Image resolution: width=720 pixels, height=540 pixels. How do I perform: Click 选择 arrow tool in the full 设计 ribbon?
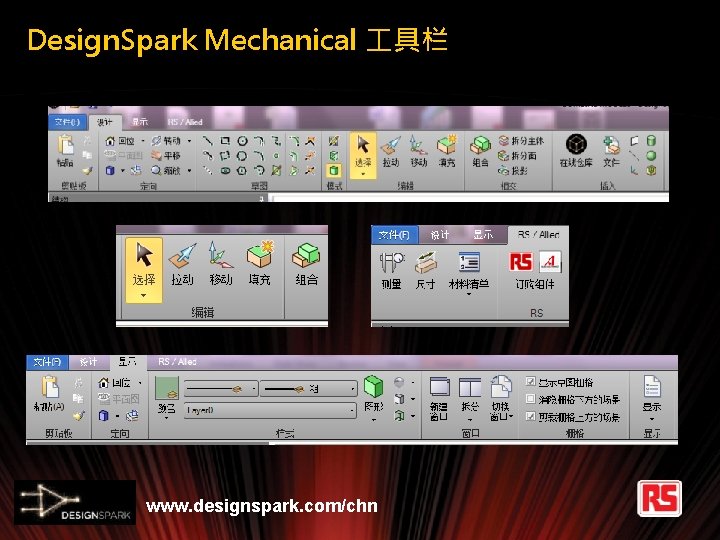[x=363, y=155]
